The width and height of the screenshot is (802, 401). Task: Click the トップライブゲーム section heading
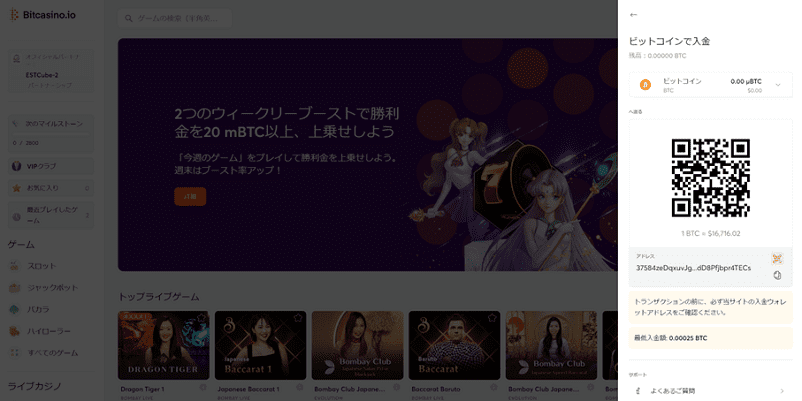[x=159, y=297]
